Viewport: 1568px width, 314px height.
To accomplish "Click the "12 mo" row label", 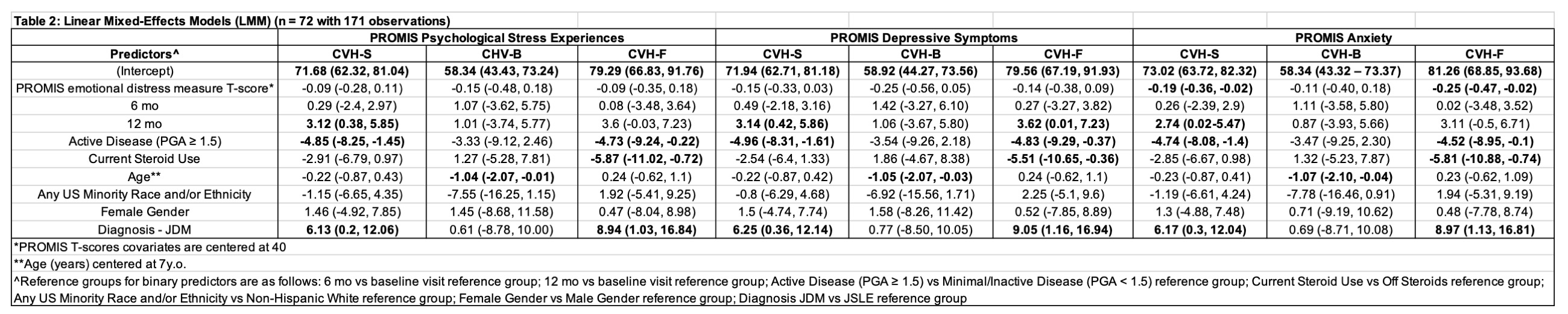I will pyautogui.click(x=144, y=124).
